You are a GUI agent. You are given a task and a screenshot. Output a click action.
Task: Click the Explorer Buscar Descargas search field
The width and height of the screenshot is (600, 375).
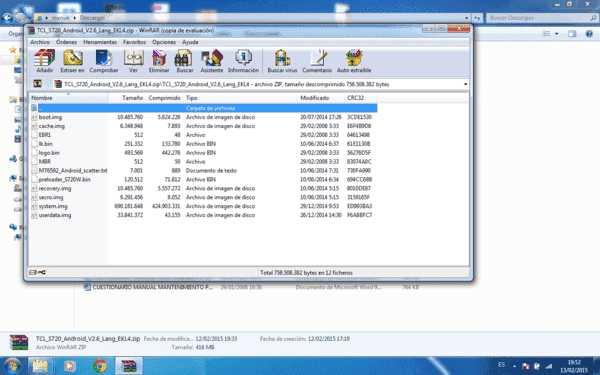coord(542,18)
